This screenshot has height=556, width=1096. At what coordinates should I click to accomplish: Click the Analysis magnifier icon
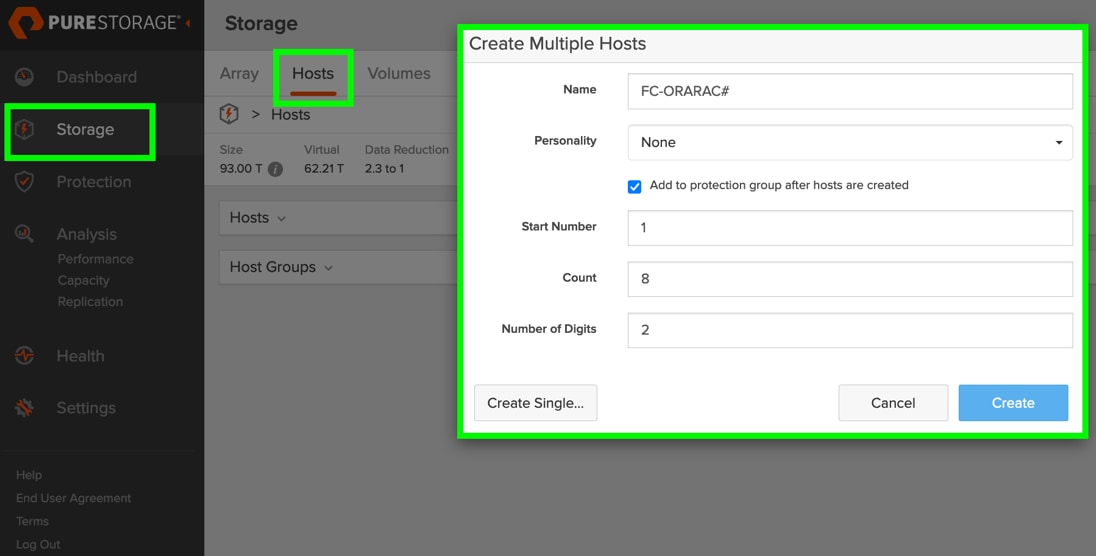(x=25, y=234)
